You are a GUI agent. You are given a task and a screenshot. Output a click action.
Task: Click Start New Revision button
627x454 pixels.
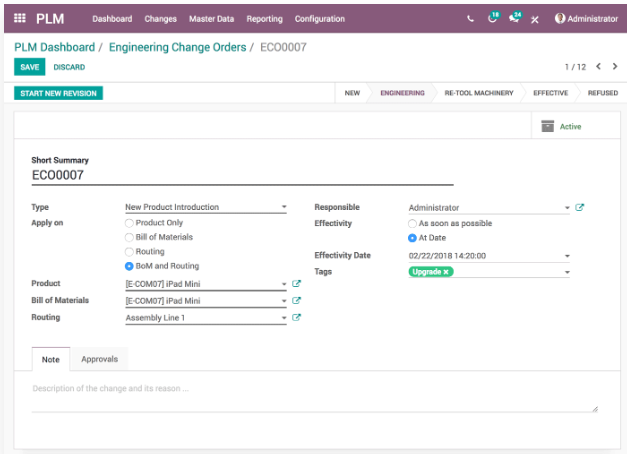click(59, 93)
